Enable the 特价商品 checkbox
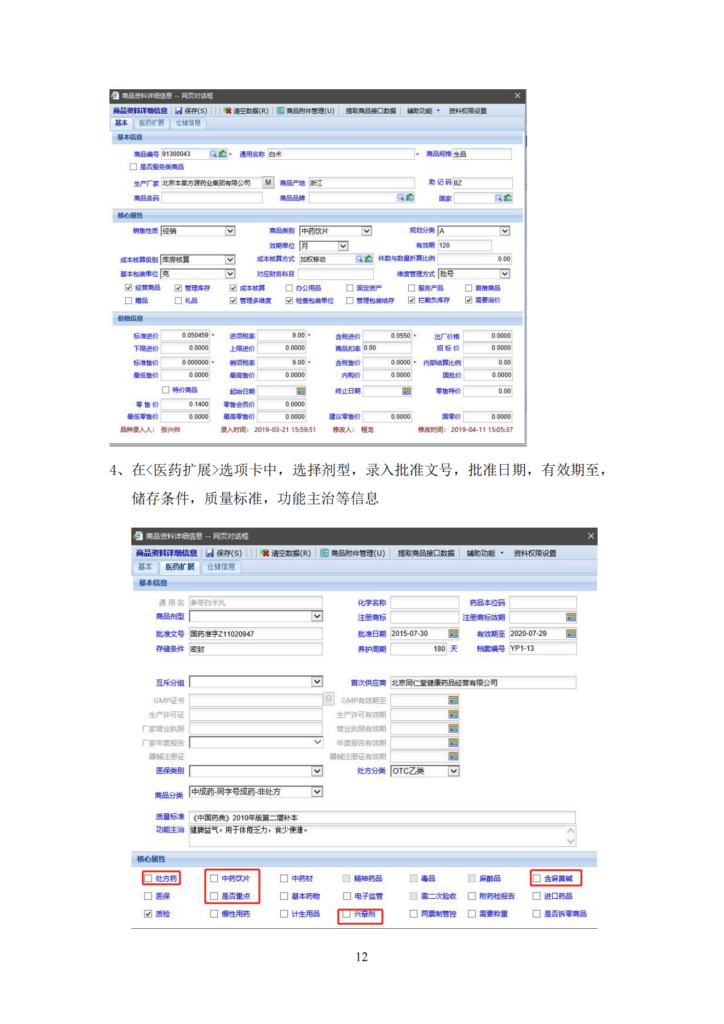 [x=165, y=391]
